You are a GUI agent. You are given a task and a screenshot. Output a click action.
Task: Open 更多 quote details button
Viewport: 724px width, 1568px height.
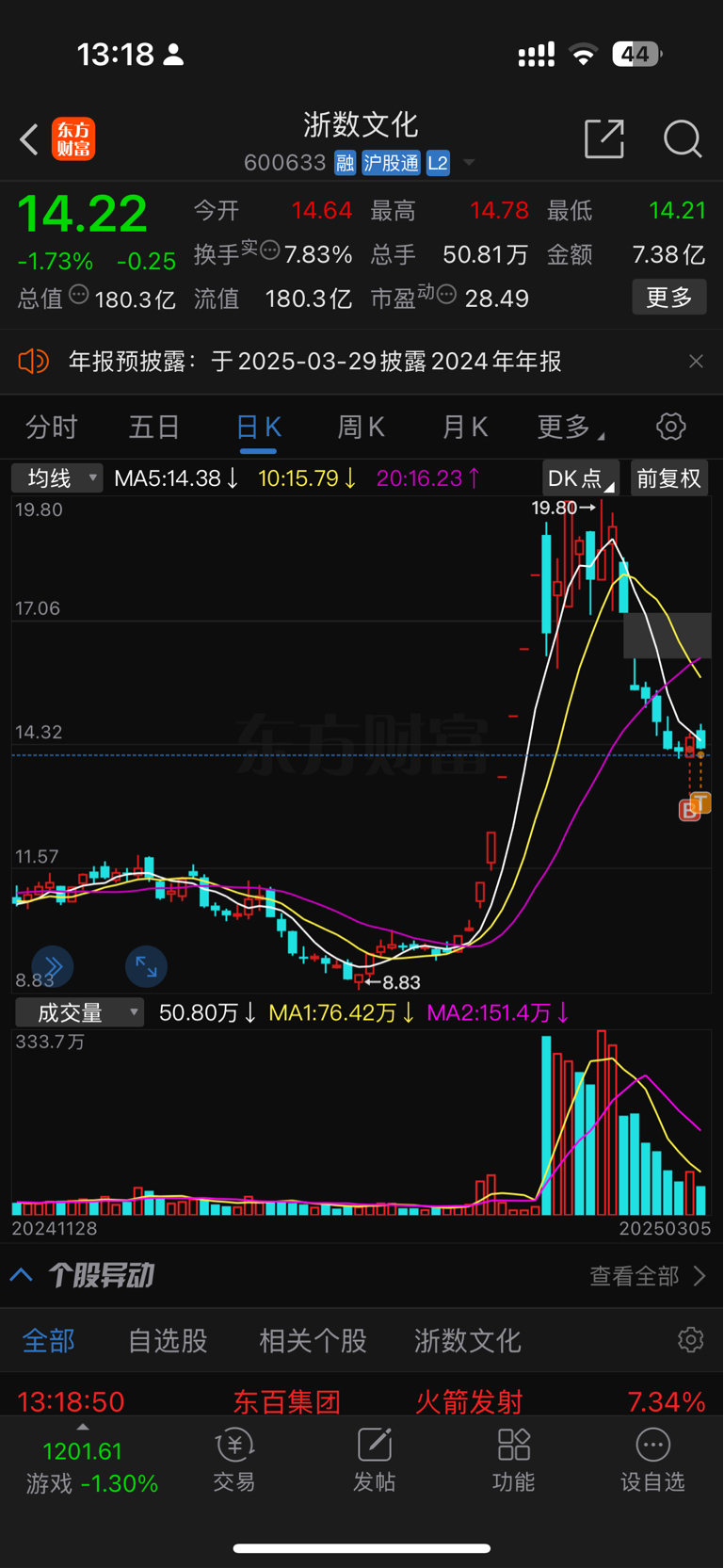click(669, 298)
